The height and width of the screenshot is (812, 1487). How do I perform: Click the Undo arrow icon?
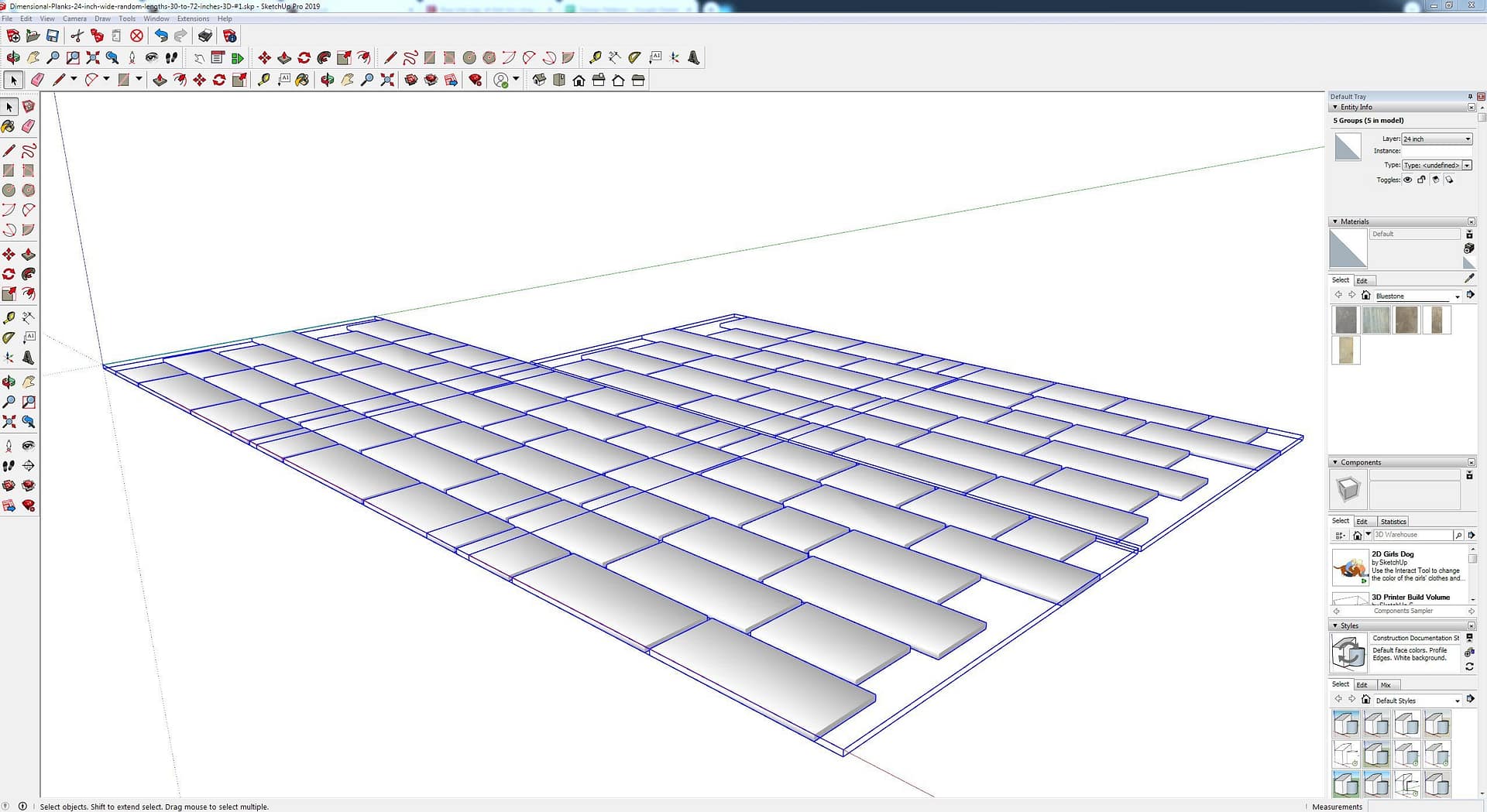pyautogui.click(x=160, y=36)
